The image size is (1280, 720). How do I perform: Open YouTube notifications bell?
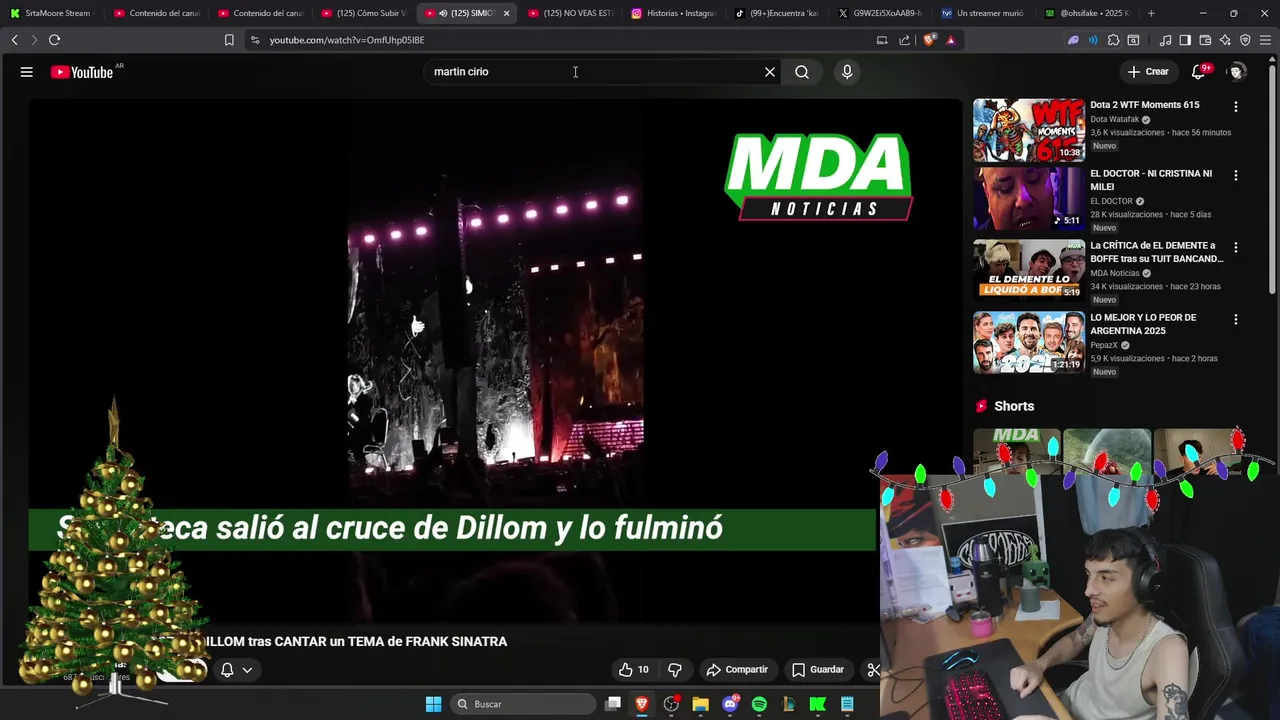click(1198, 72)
